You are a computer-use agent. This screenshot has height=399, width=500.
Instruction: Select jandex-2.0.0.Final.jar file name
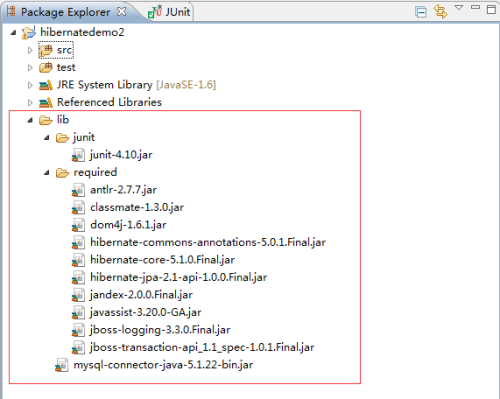point(141,295)
